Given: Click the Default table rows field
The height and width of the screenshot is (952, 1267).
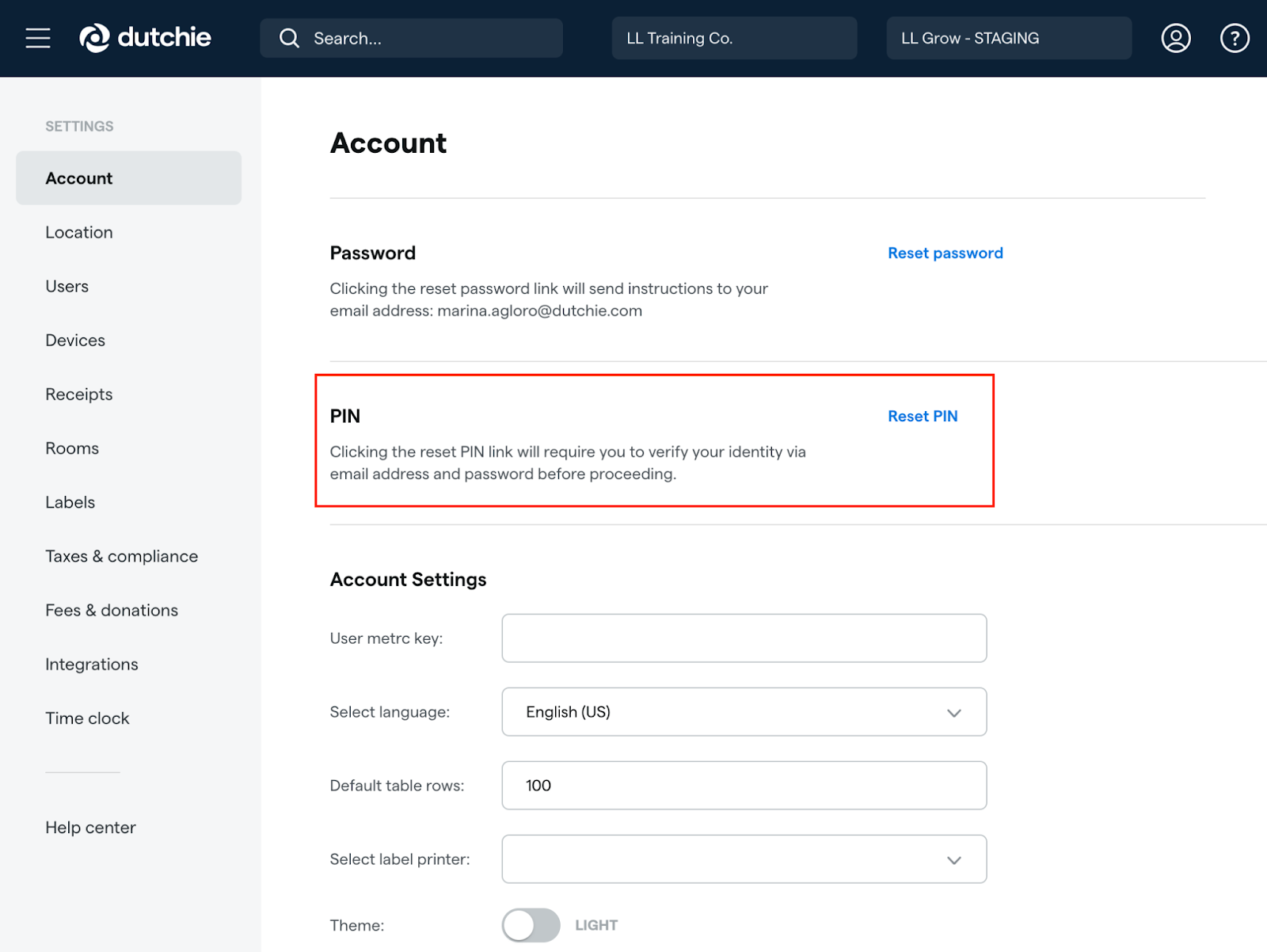Looking at the screenshot, I should click(x=744, y=785).
